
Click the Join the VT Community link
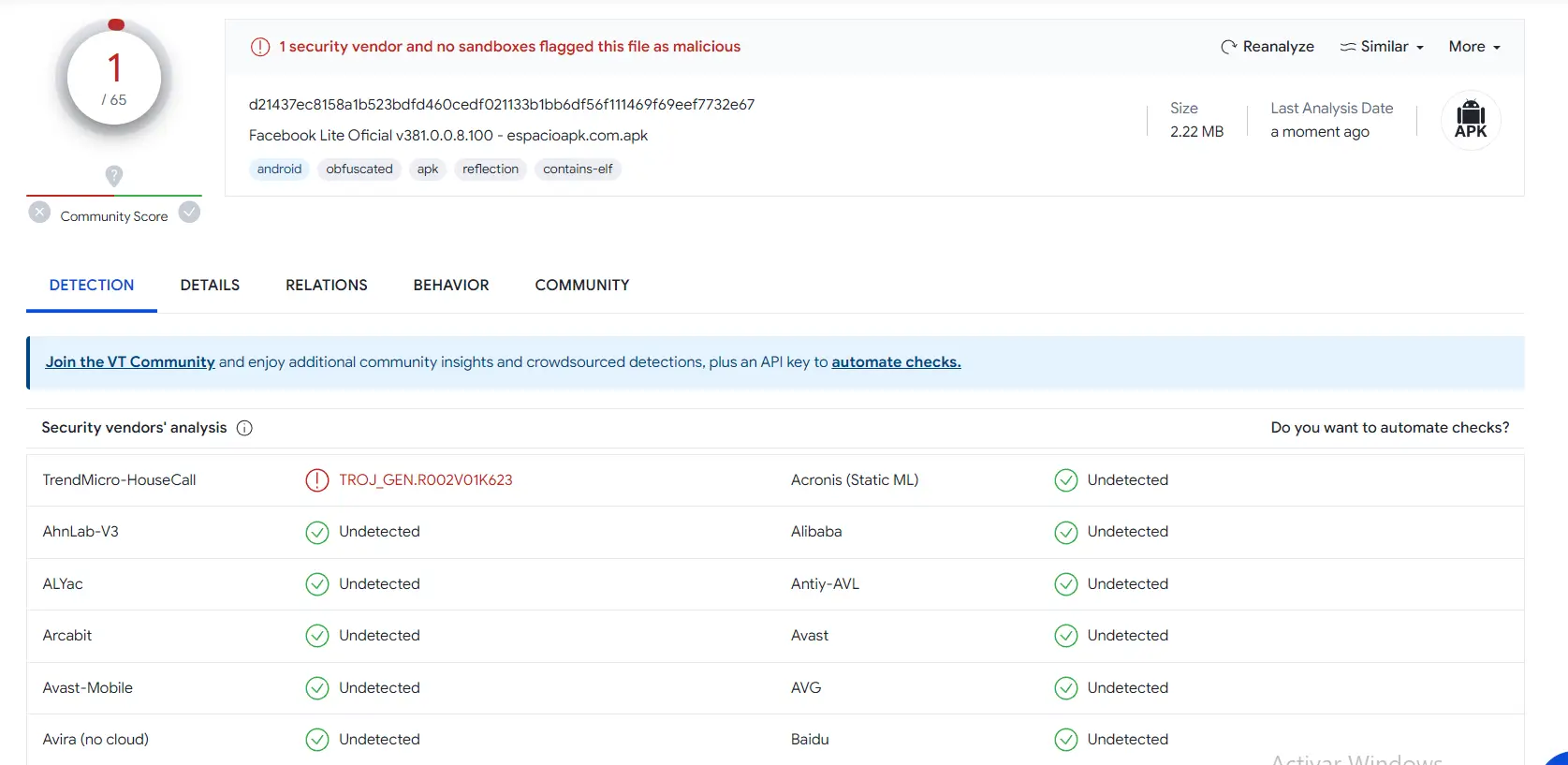(x=130, y=362)
